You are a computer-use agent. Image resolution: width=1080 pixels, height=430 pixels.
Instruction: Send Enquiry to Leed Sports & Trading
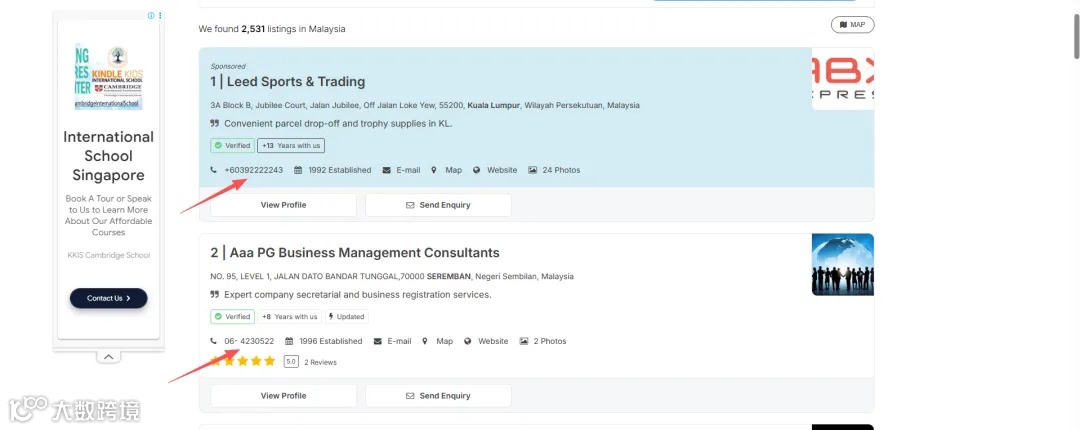click(438, 205)
